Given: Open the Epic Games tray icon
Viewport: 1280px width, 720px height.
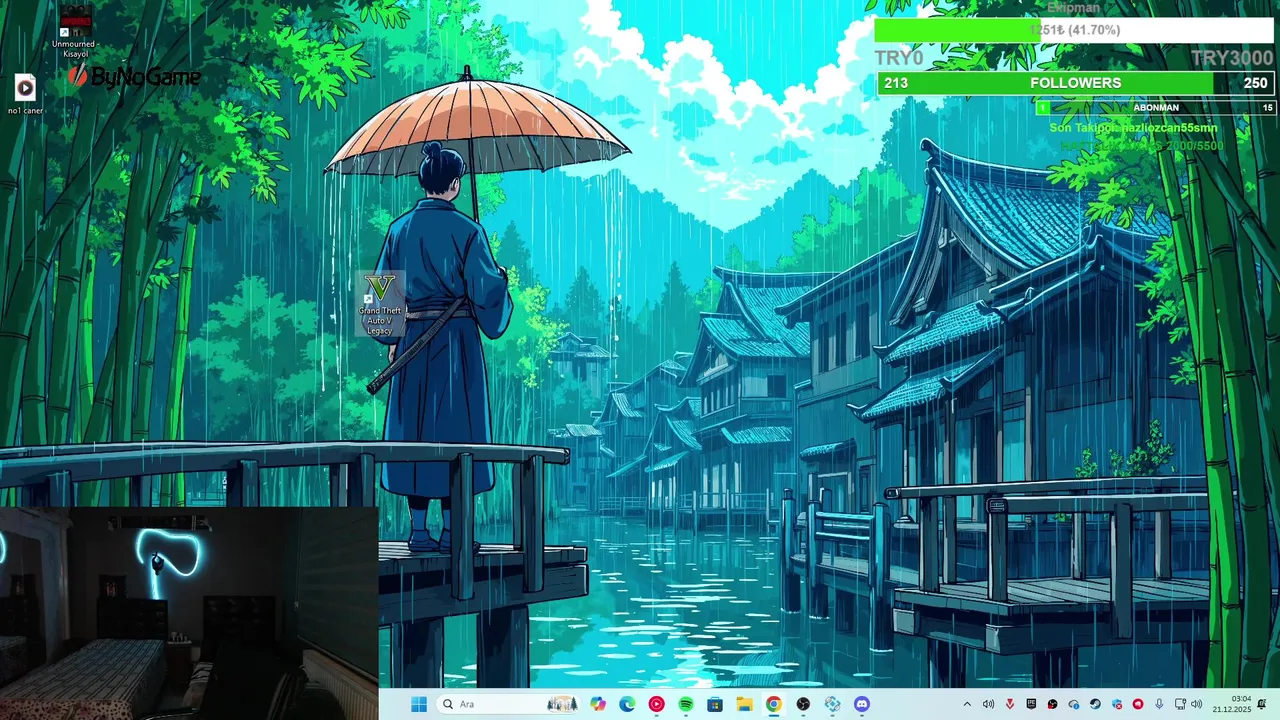Looking at the screenshot, I should pyautogui.click(x=1031, y=704).
